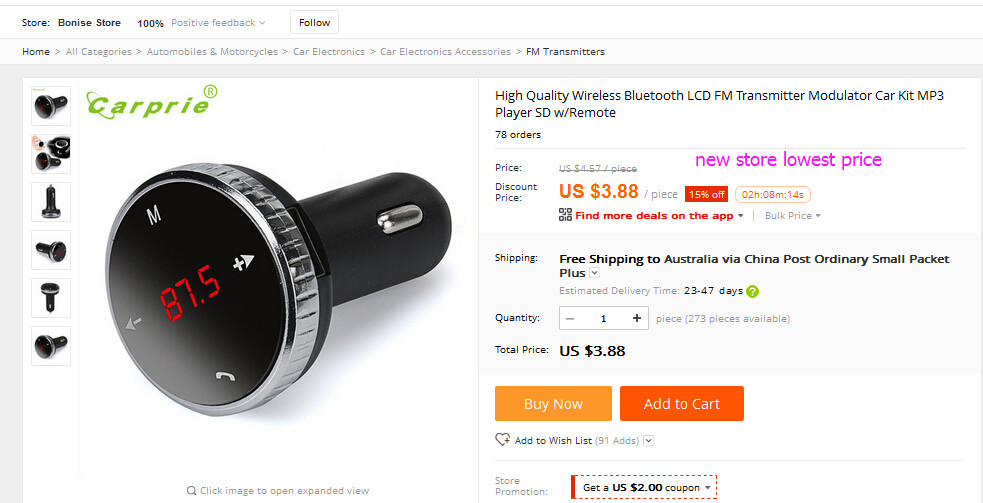Increase quantity with the plus button
This screenshot has width=983, height=503.
637,319
